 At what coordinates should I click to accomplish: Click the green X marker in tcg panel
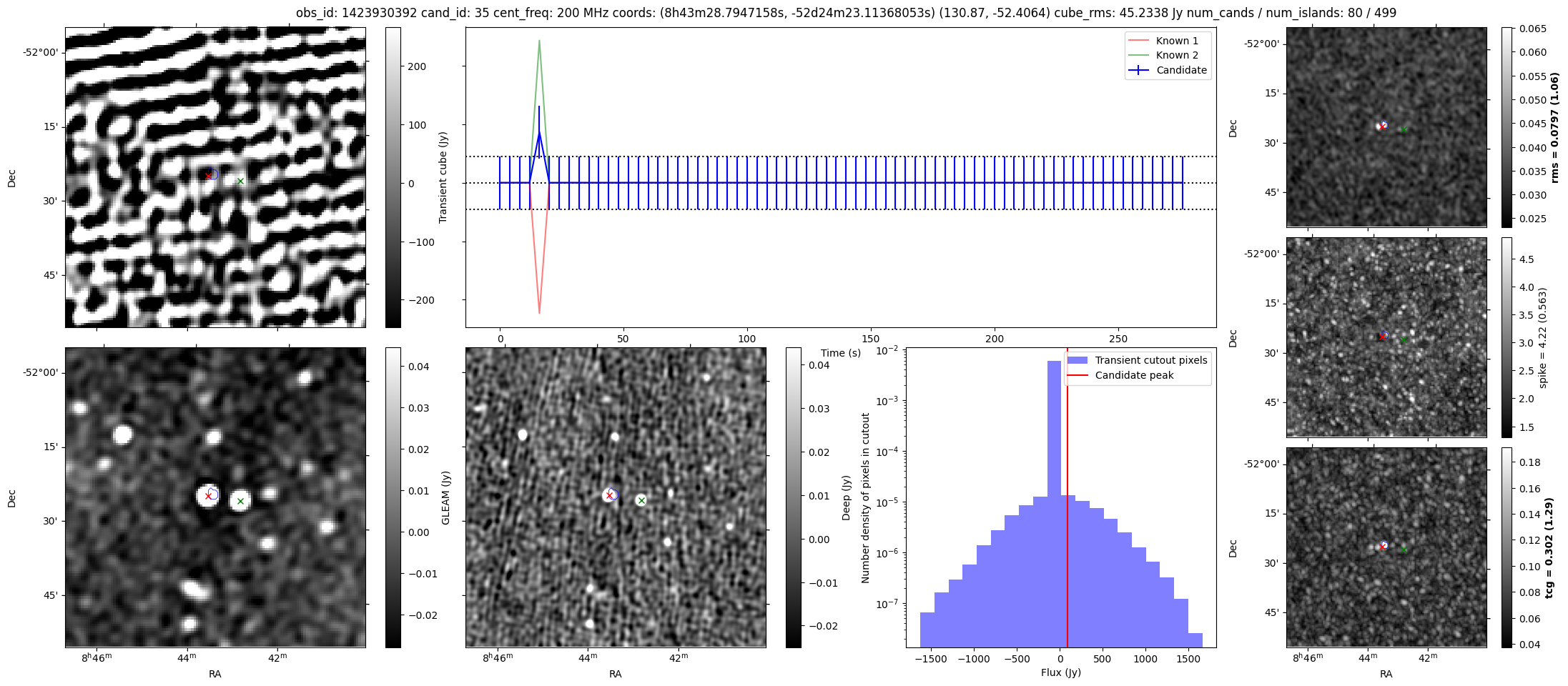tap(1404, 550)
